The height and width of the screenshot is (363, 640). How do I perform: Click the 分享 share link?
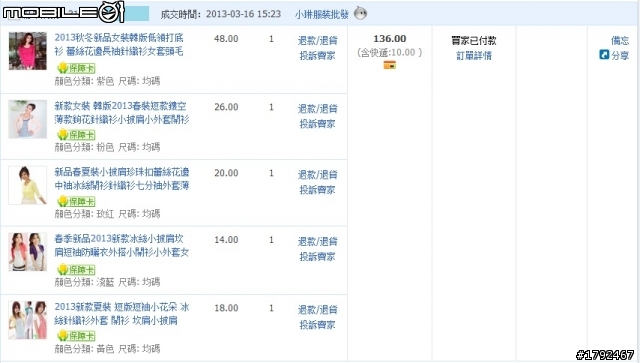click(x=620, y=56)
